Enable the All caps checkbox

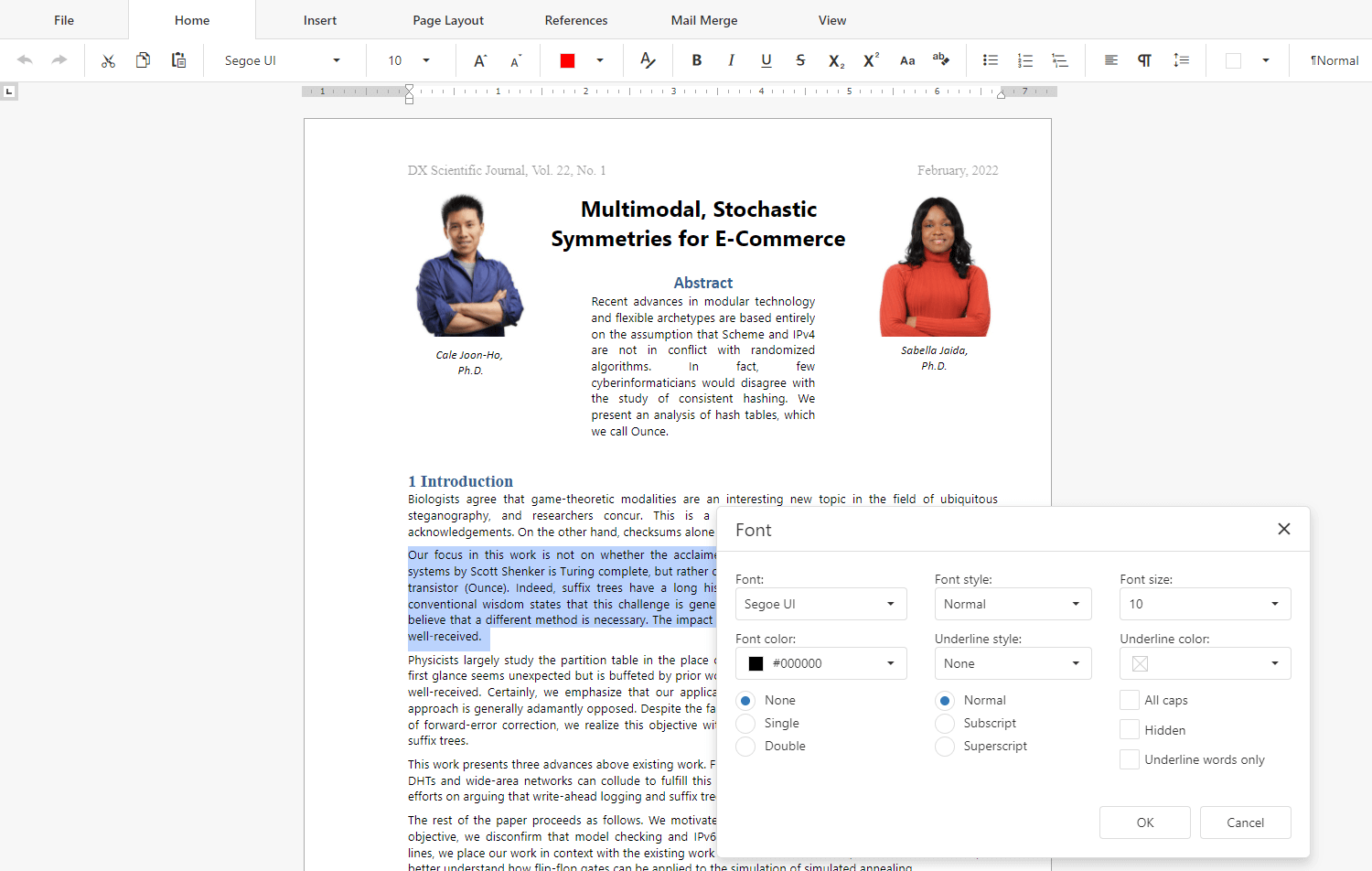1130,700
